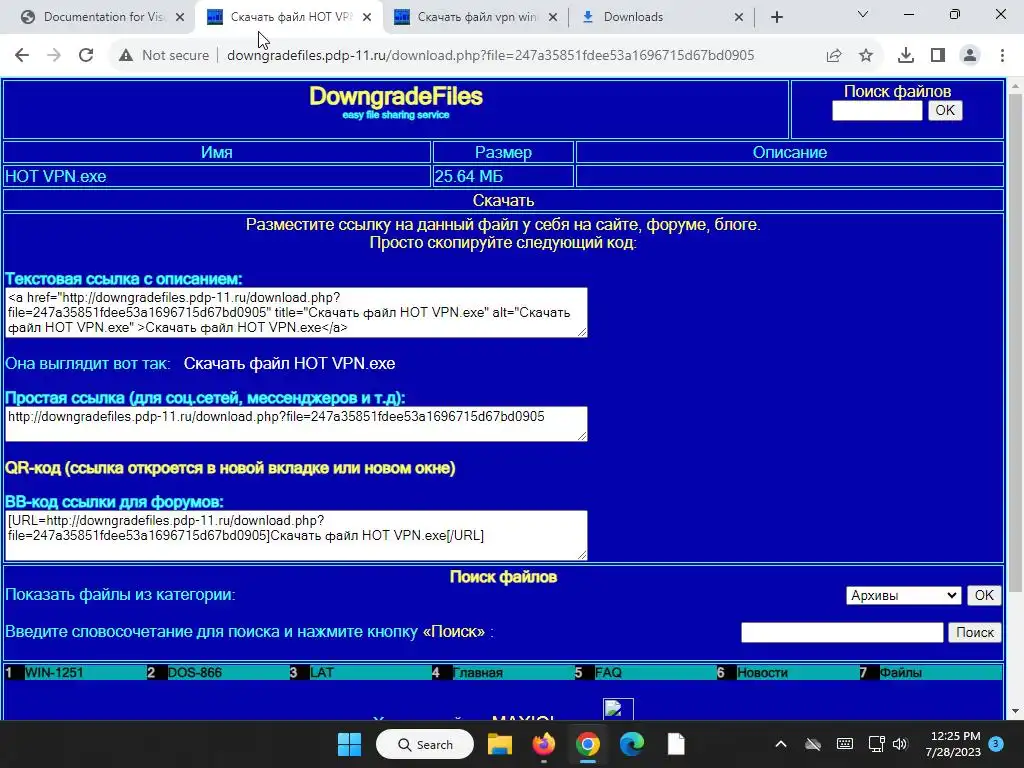
Task: Share this page via the share icon
Action: 834,56
